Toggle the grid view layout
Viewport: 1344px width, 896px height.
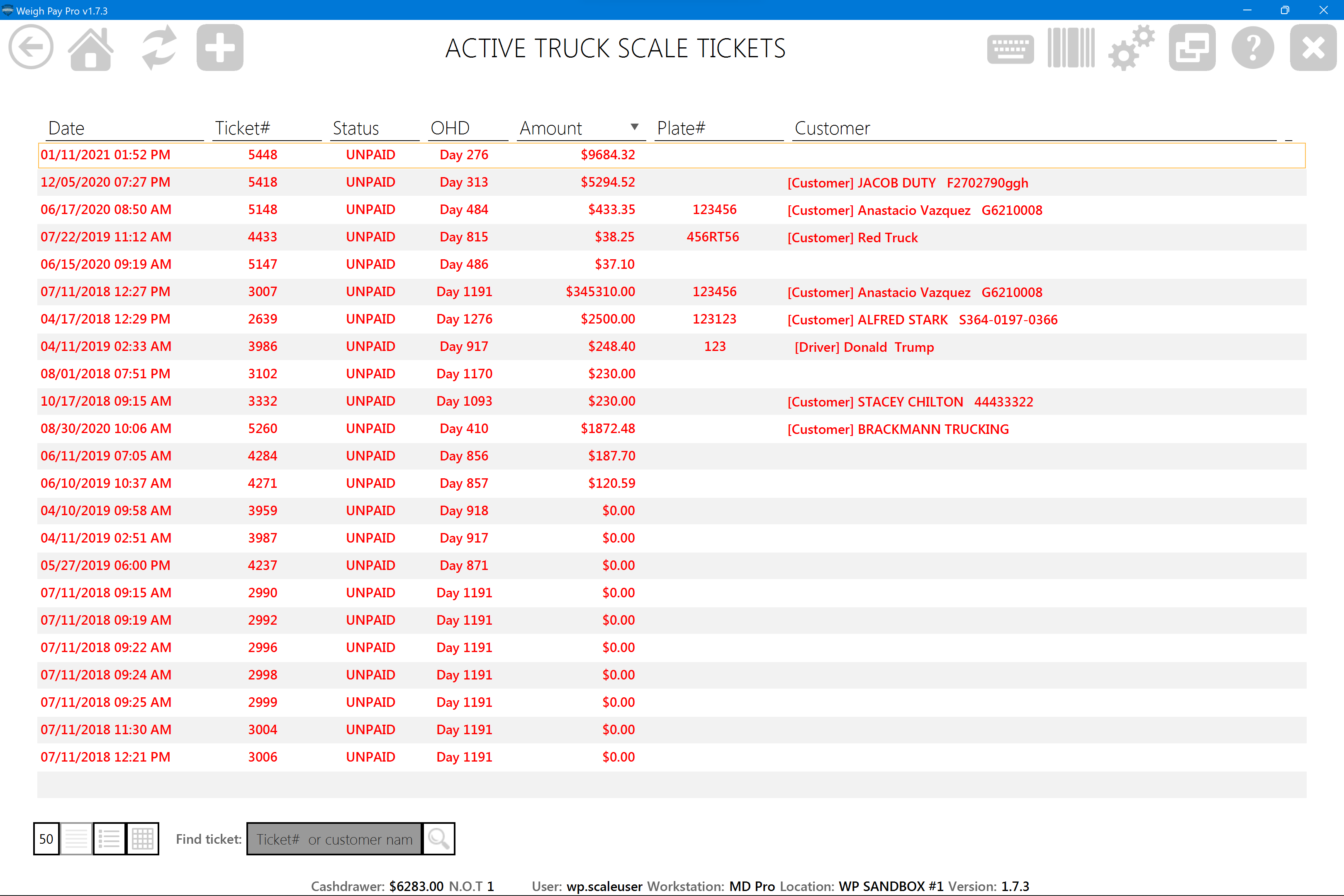point(142,838)
